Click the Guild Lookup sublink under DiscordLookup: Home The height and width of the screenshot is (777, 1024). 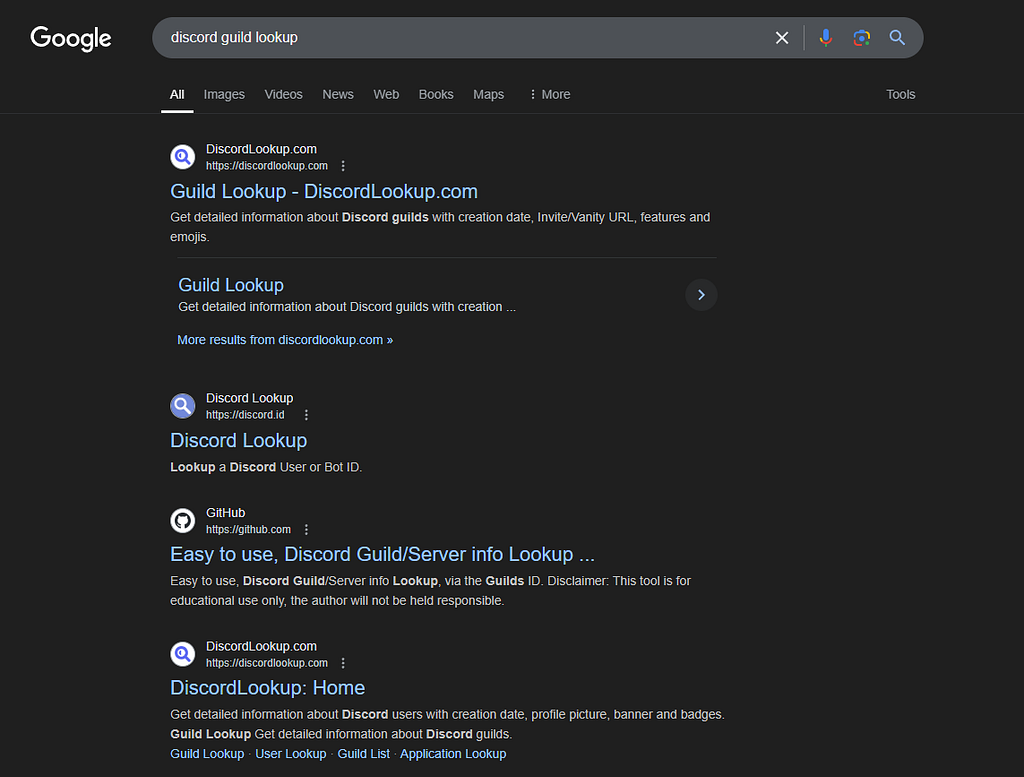click(x=207, y=754)
